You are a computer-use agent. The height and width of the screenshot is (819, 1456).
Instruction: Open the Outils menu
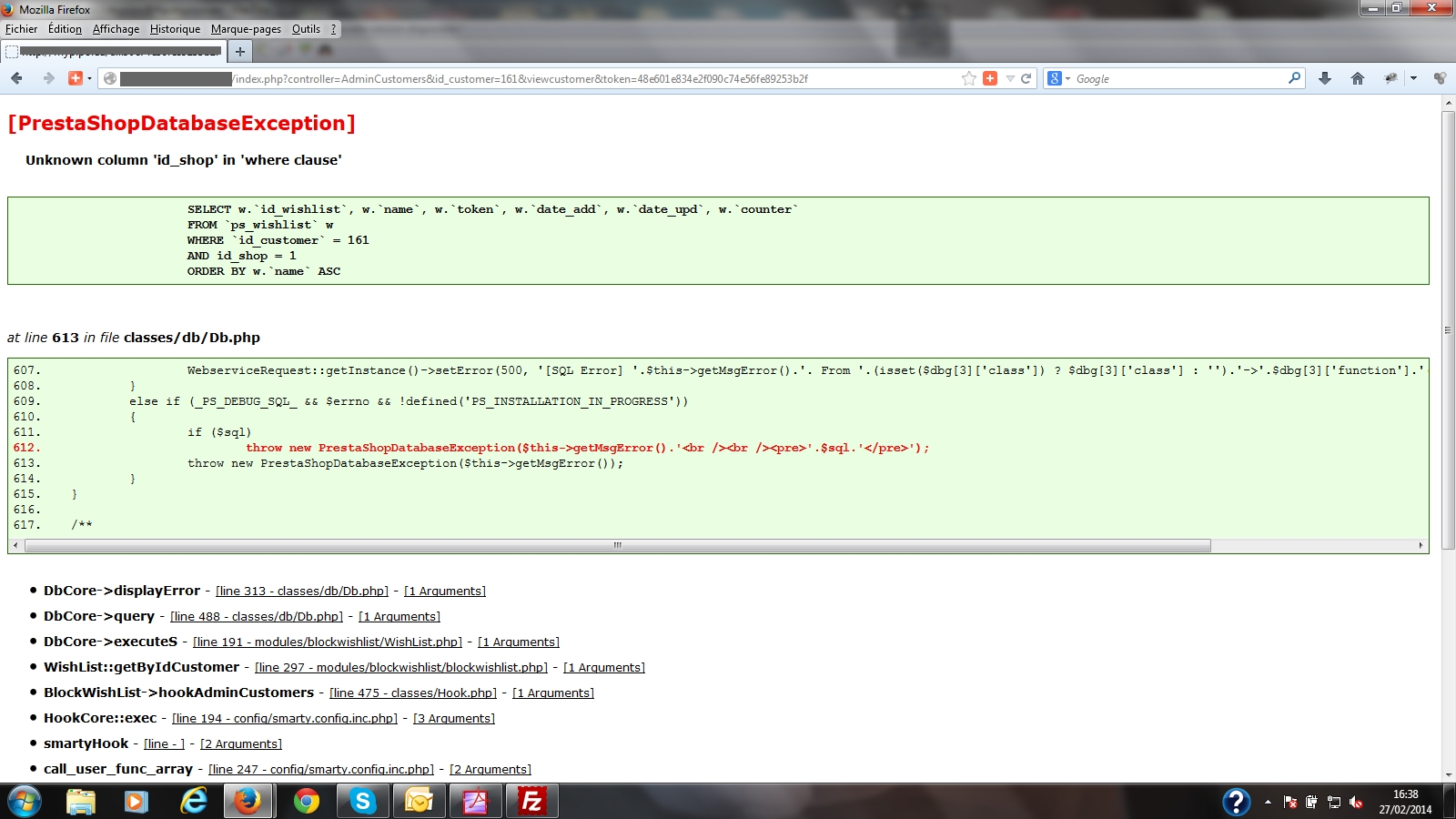(x=306, y=29)
